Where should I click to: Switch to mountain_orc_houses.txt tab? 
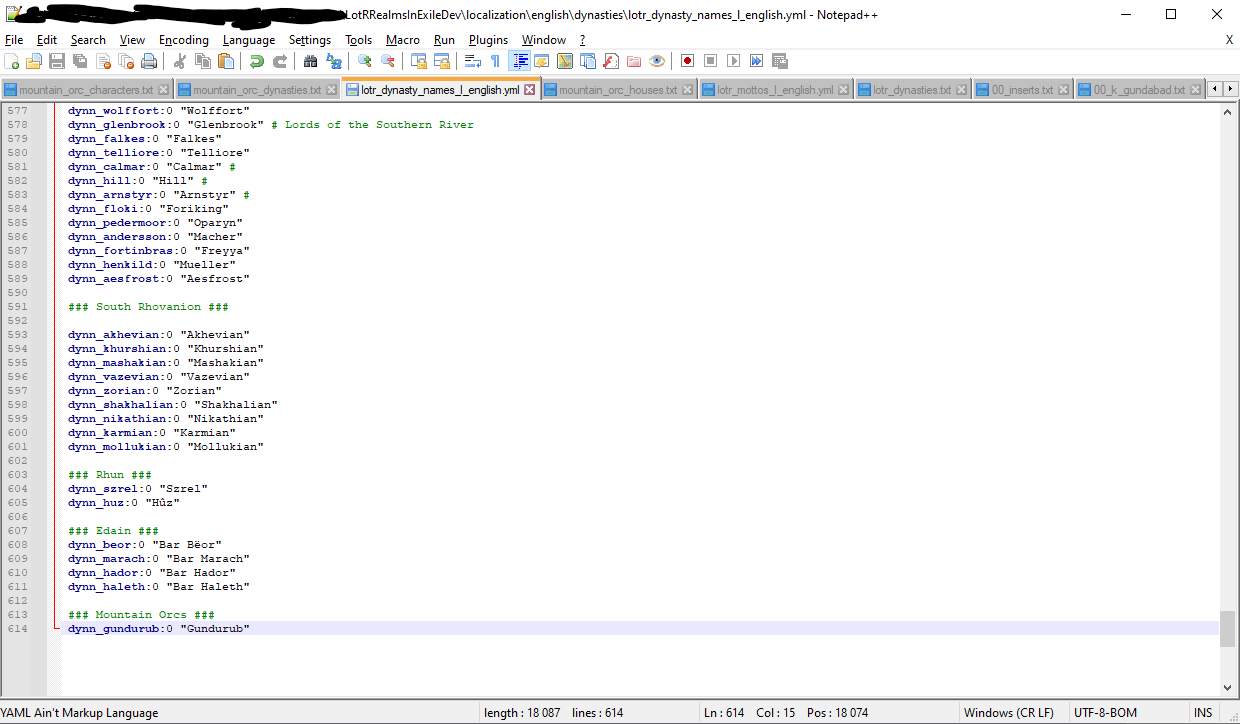point(618,90)
